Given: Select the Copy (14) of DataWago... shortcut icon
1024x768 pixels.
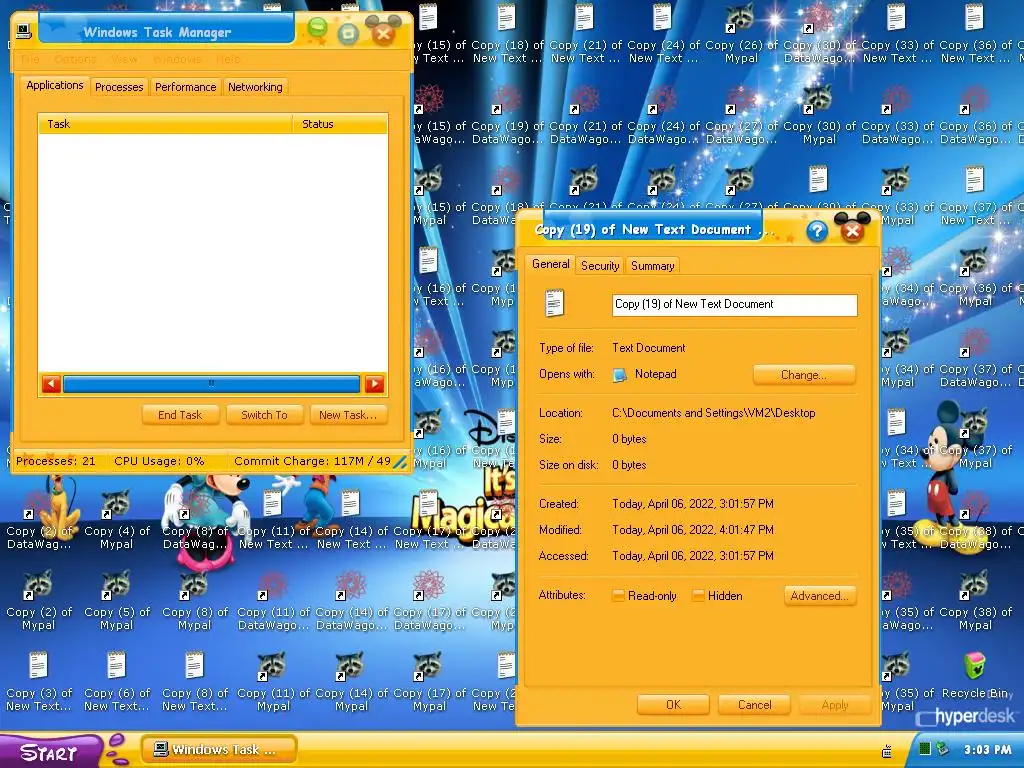Looking at the screenshot, I should click(350, 585).
